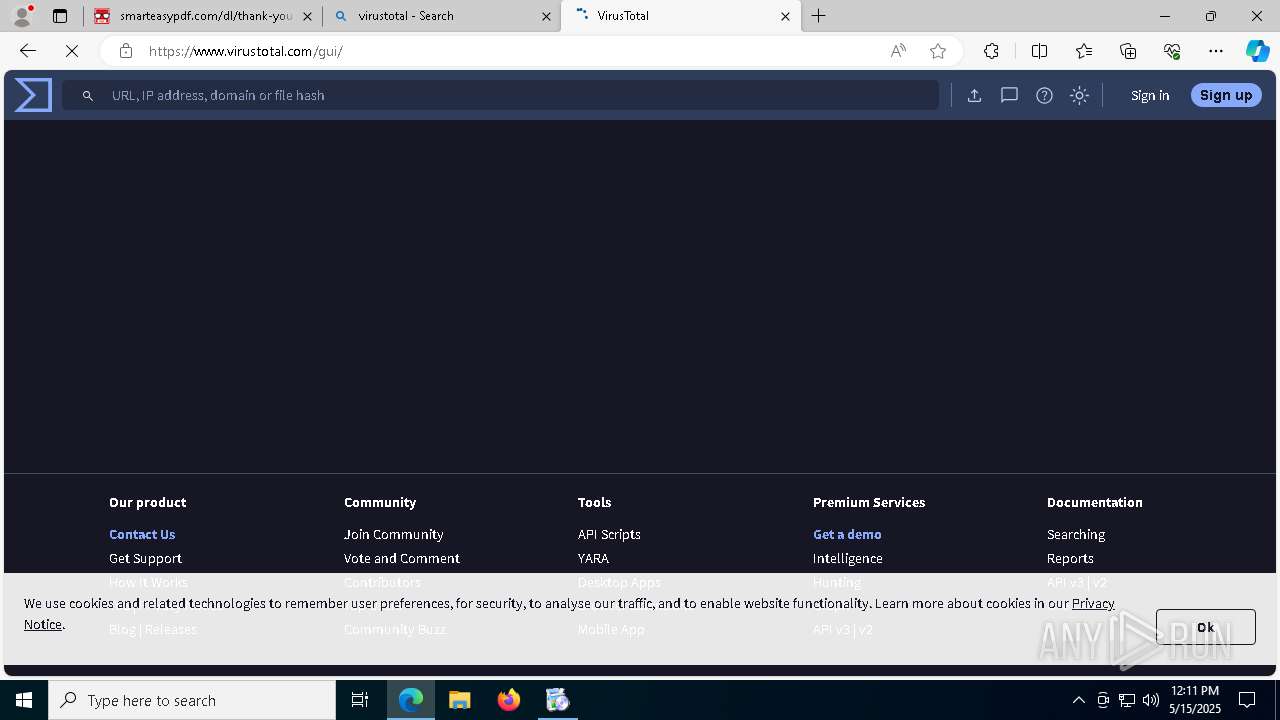The width and height of the screenshot is (1280, 720).
Task: Toggle Split screen icon
Action: (1039, 51)
